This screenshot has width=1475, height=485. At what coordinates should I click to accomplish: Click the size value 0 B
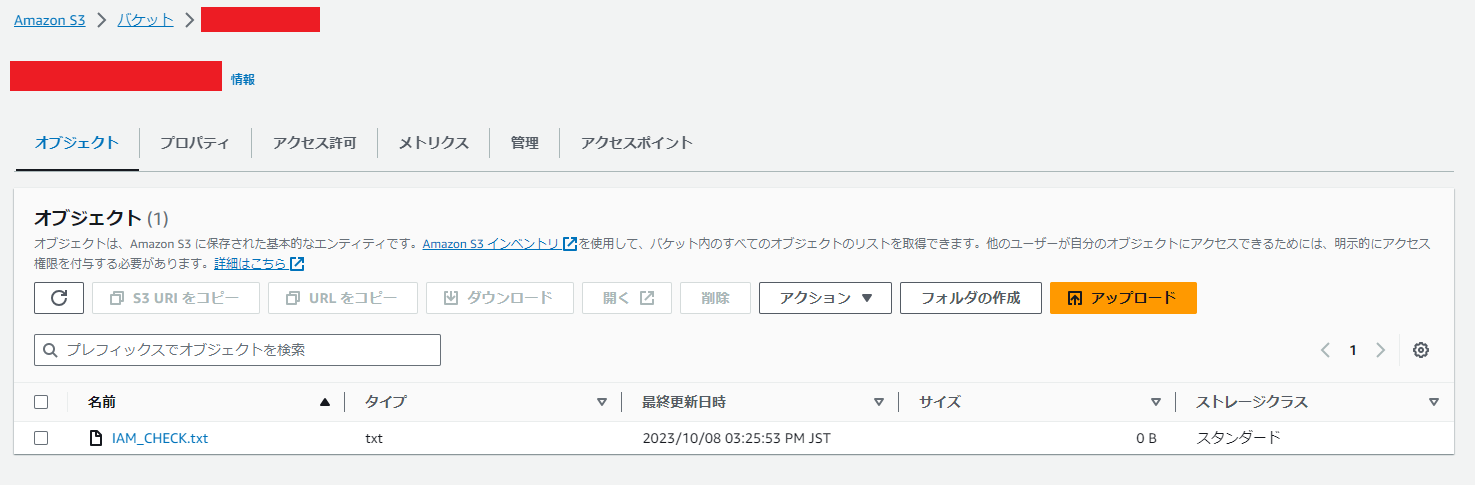tap(1146, 438)
